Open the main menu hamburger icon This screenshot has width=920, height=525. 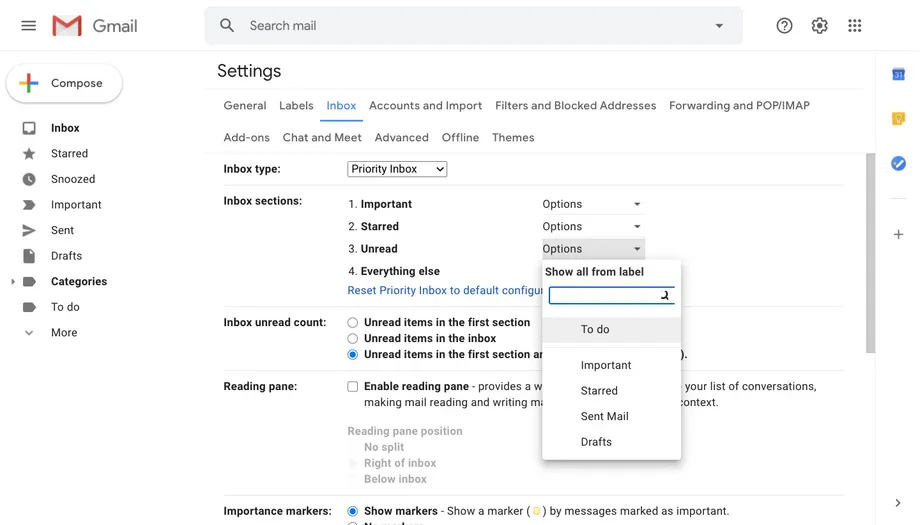pos(29,26)
